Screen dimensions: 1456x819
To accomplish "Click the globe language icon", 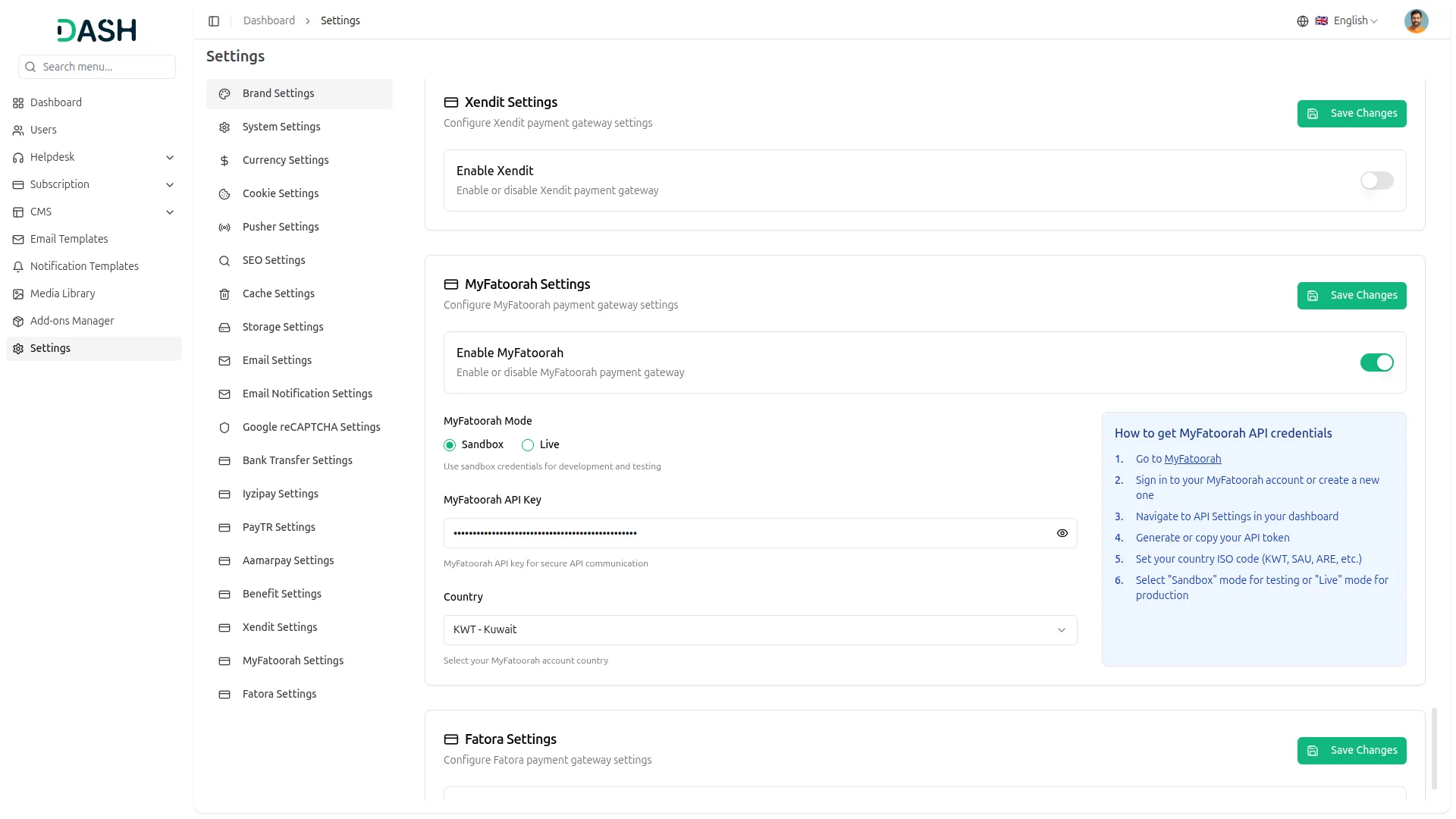I will [x=1303, y=21].
